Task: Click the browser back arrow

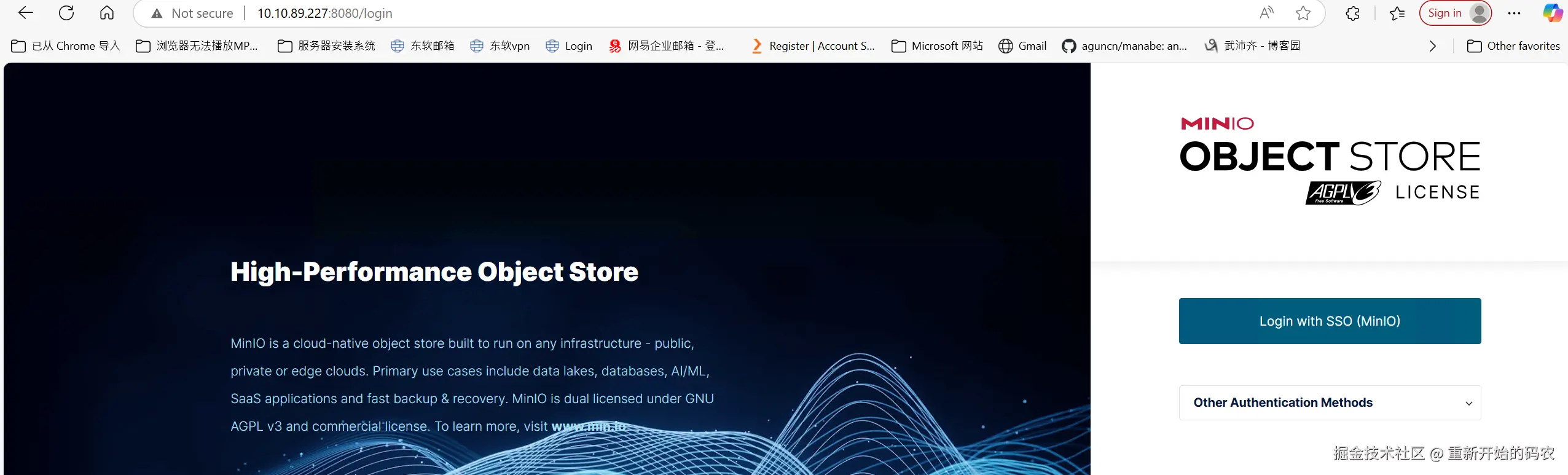Action: coord(26,13)
